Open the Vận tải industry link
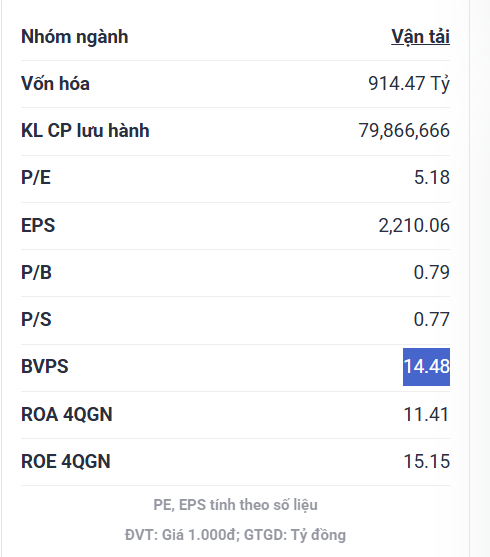The height and width of the screenshot is (557, 490). [x=420, y=37]
